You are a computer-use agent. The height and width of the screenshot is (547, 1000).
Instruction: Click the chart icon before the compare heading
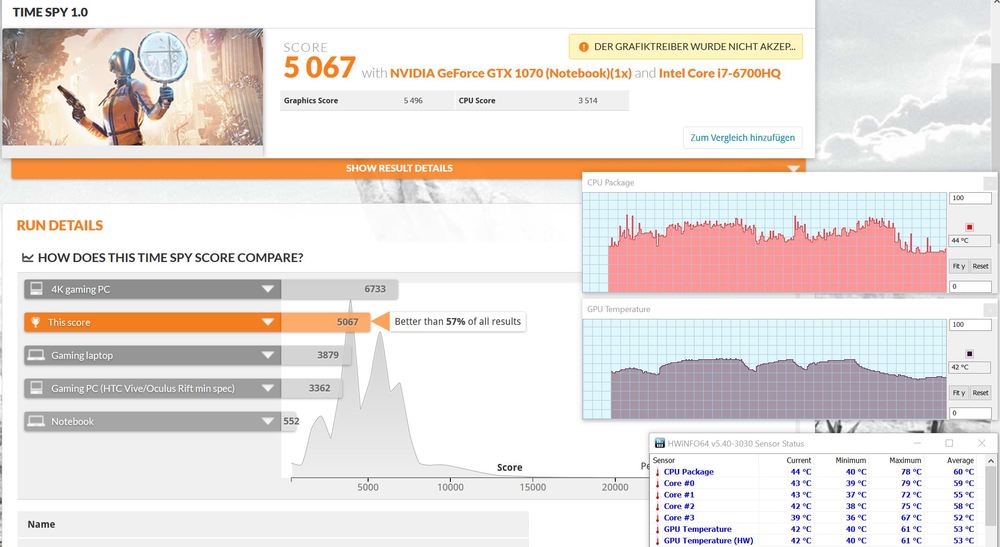(27, 258)
